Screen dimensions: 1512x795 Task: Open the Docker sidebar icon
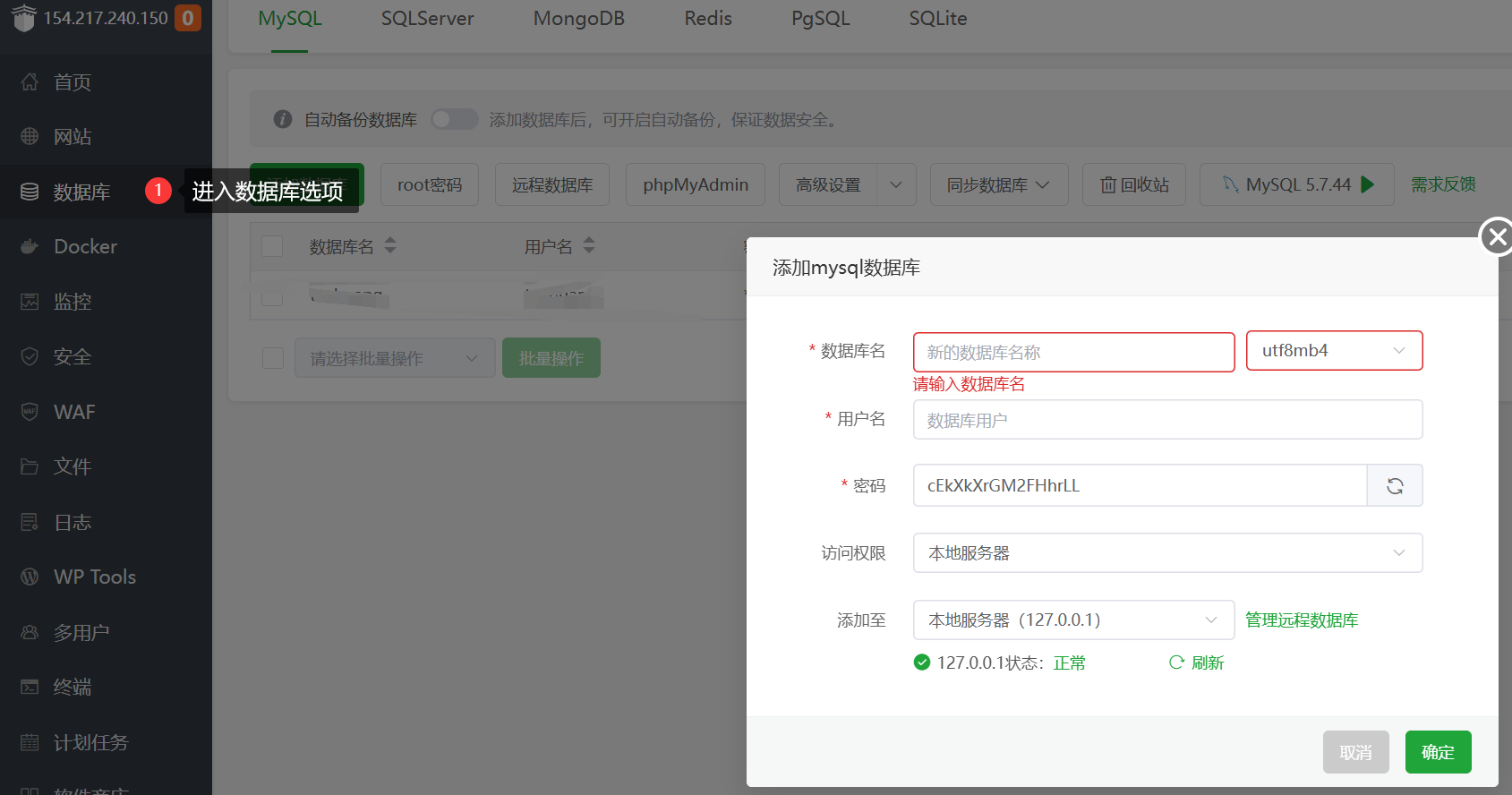pyautogui.click(x=30, y=247)
